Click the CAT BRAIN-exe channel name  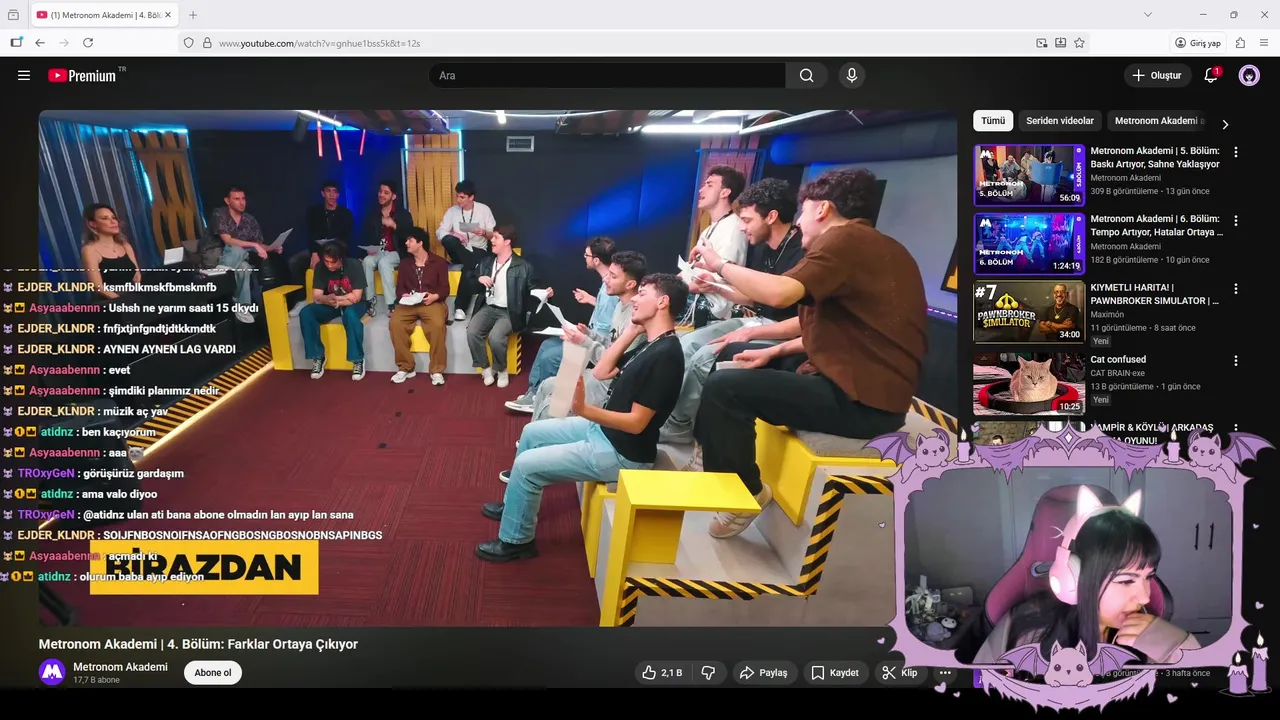[1118, 373]
